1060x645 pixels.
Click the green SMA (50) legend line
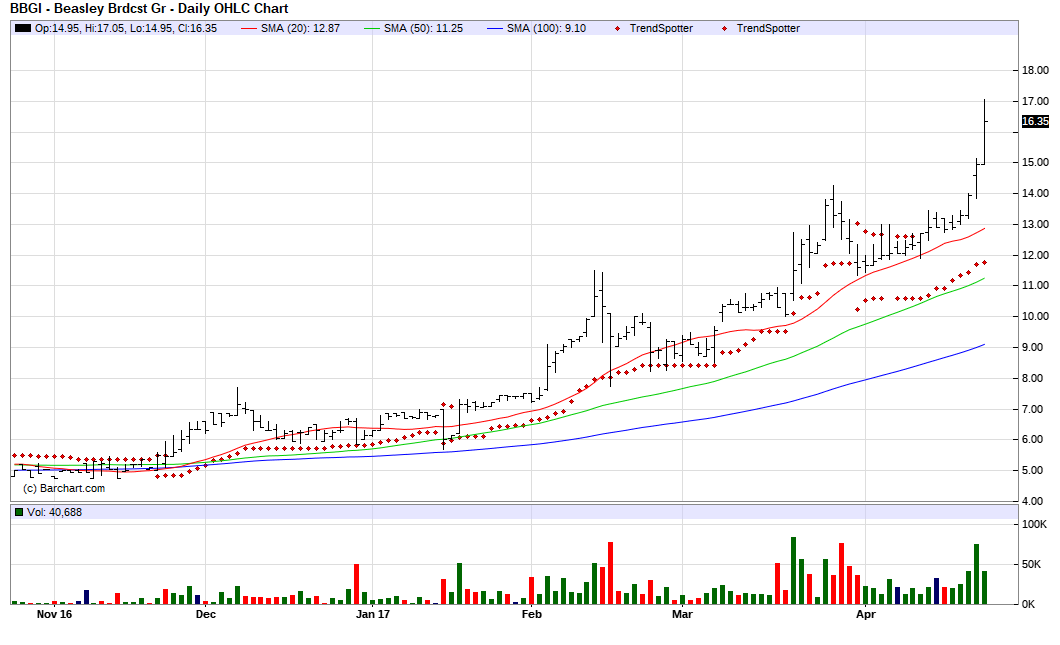tap(372, 28)
